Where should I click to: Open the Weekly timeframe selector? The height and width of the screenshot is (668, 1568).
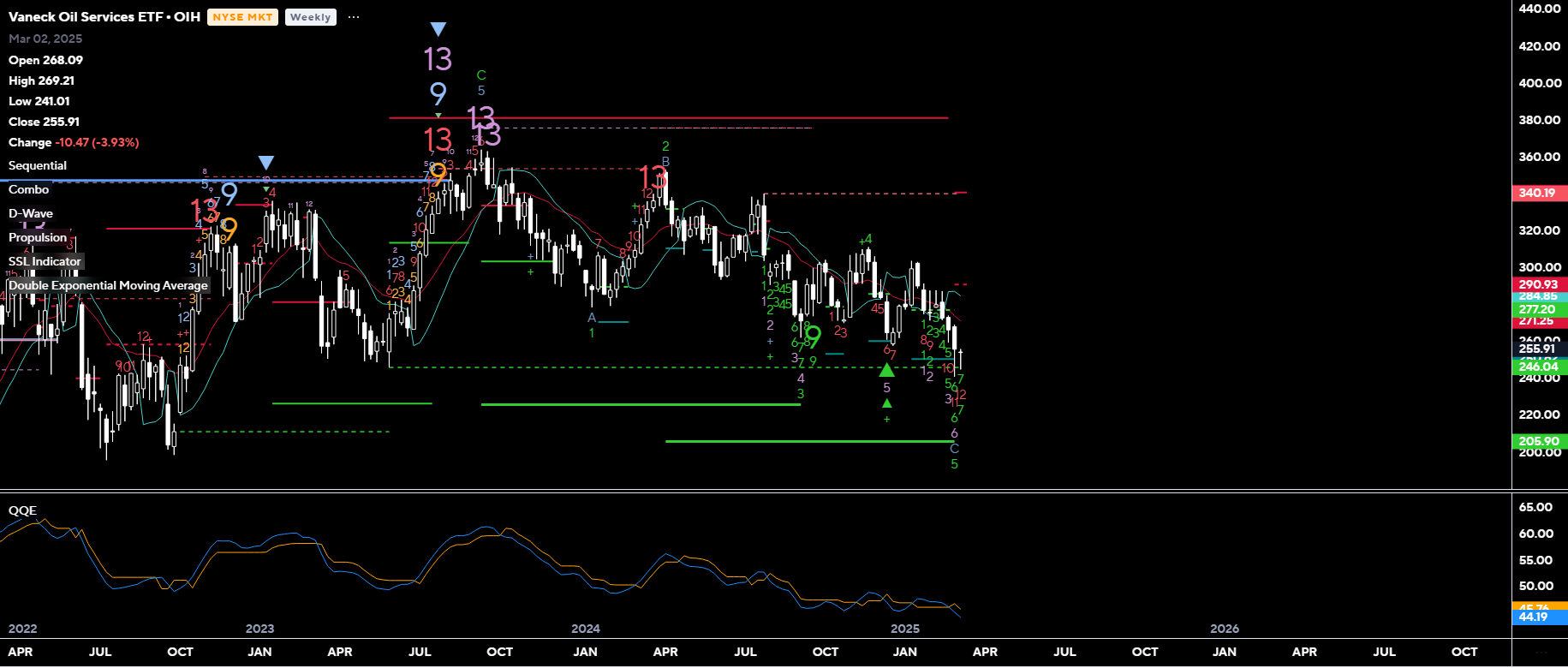[x=310, y=17]
